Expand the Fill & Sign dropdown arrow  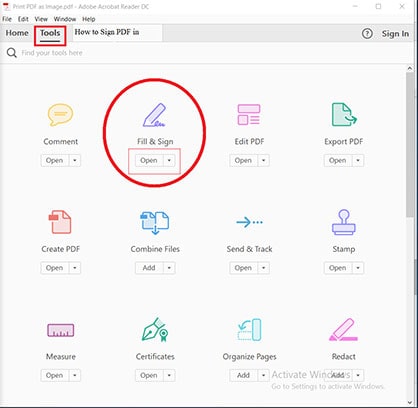[169, 160]
